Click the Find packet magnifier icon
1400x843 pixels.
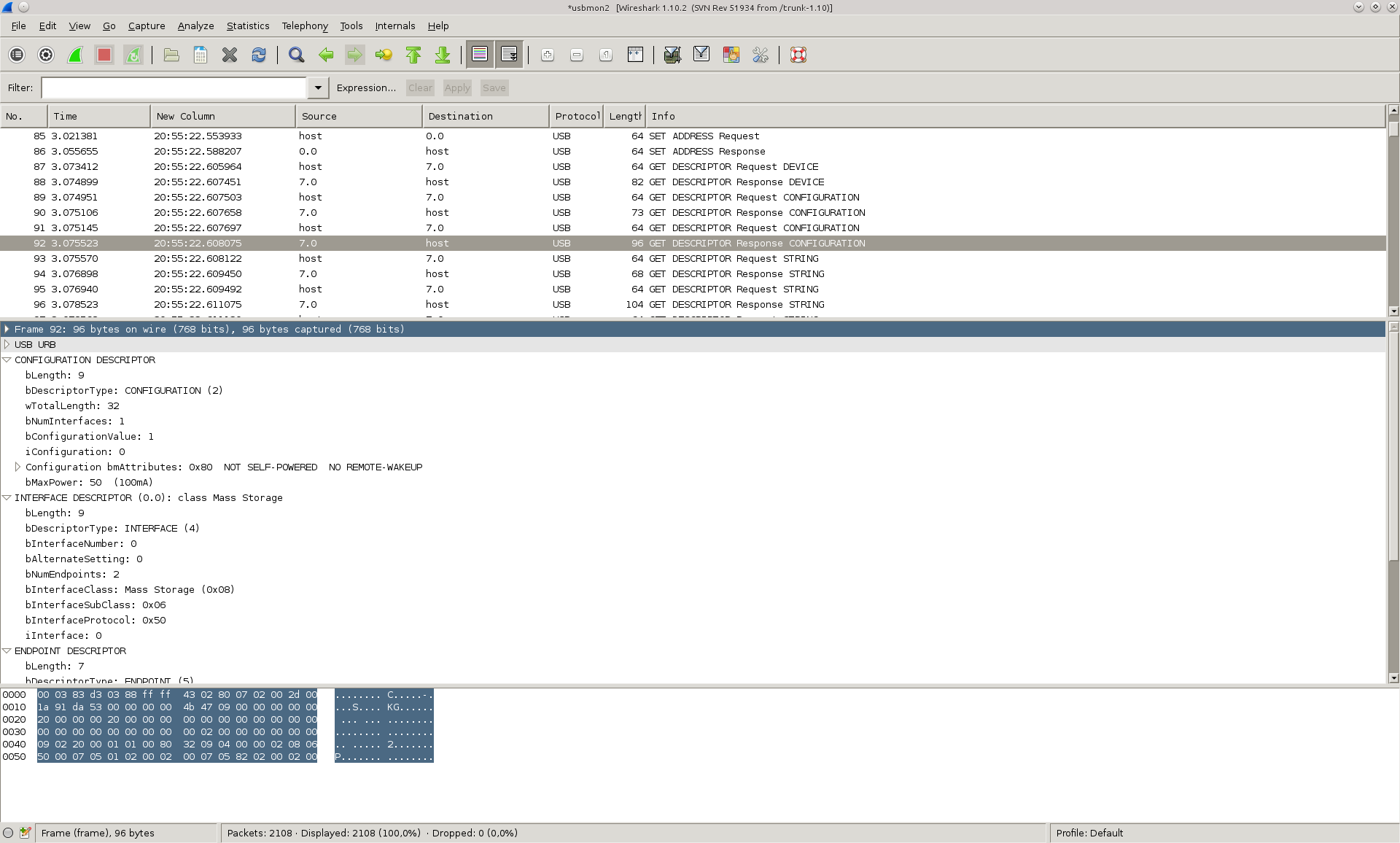pyautogui.click(x=296, y=55)
